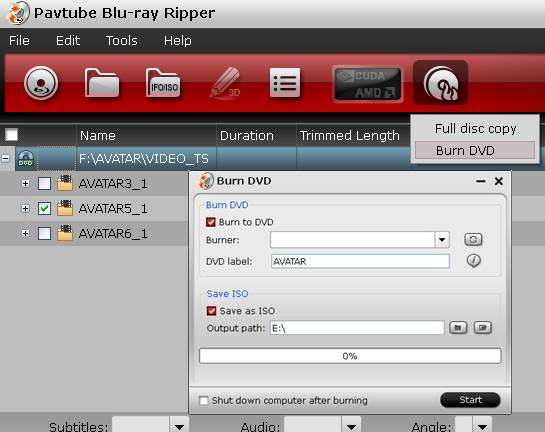Click the IFO/ISO load icon
This screenshot has height=432, width=545.
point(163,83)
